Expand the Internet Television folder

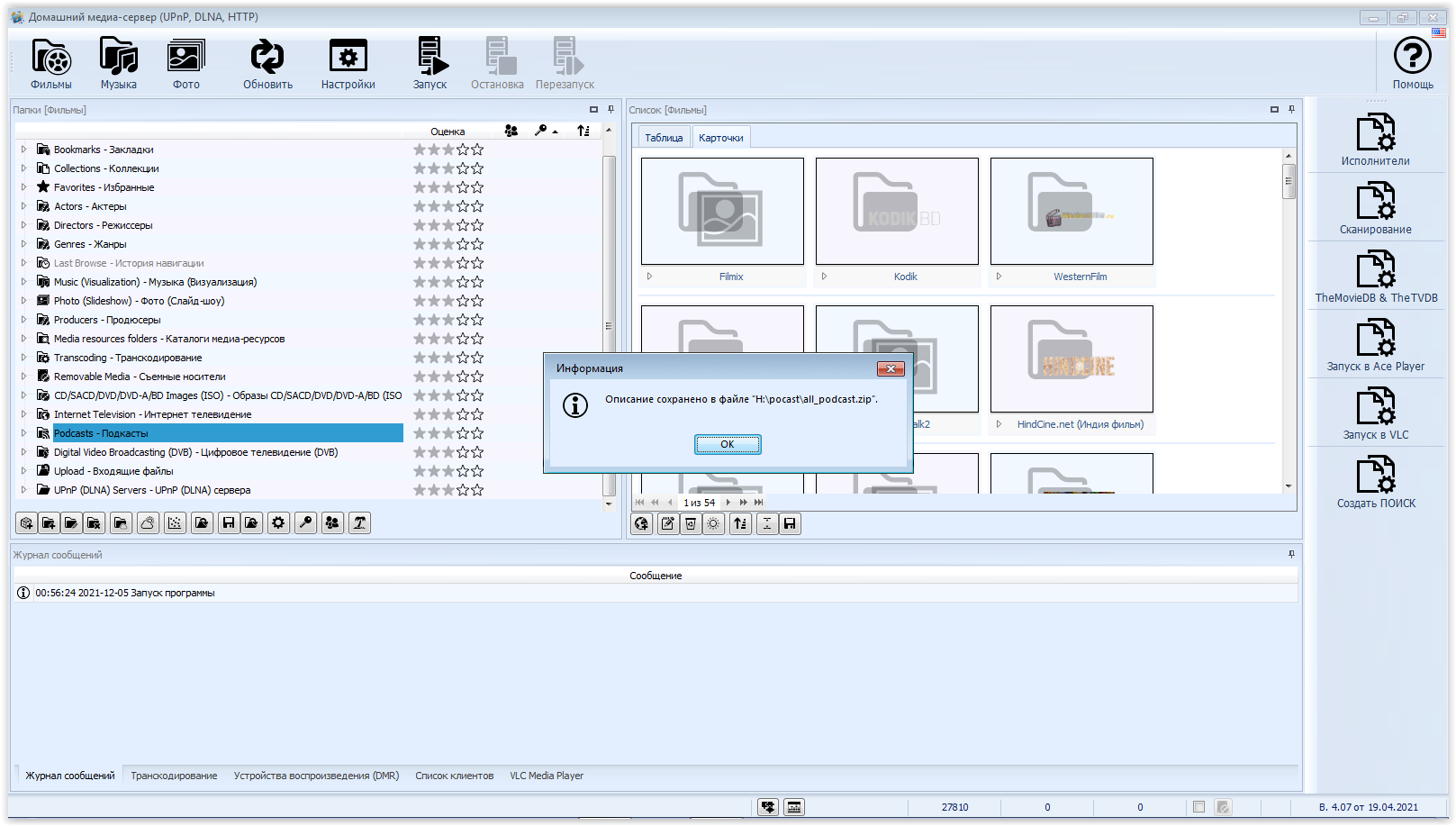point(24,414)
